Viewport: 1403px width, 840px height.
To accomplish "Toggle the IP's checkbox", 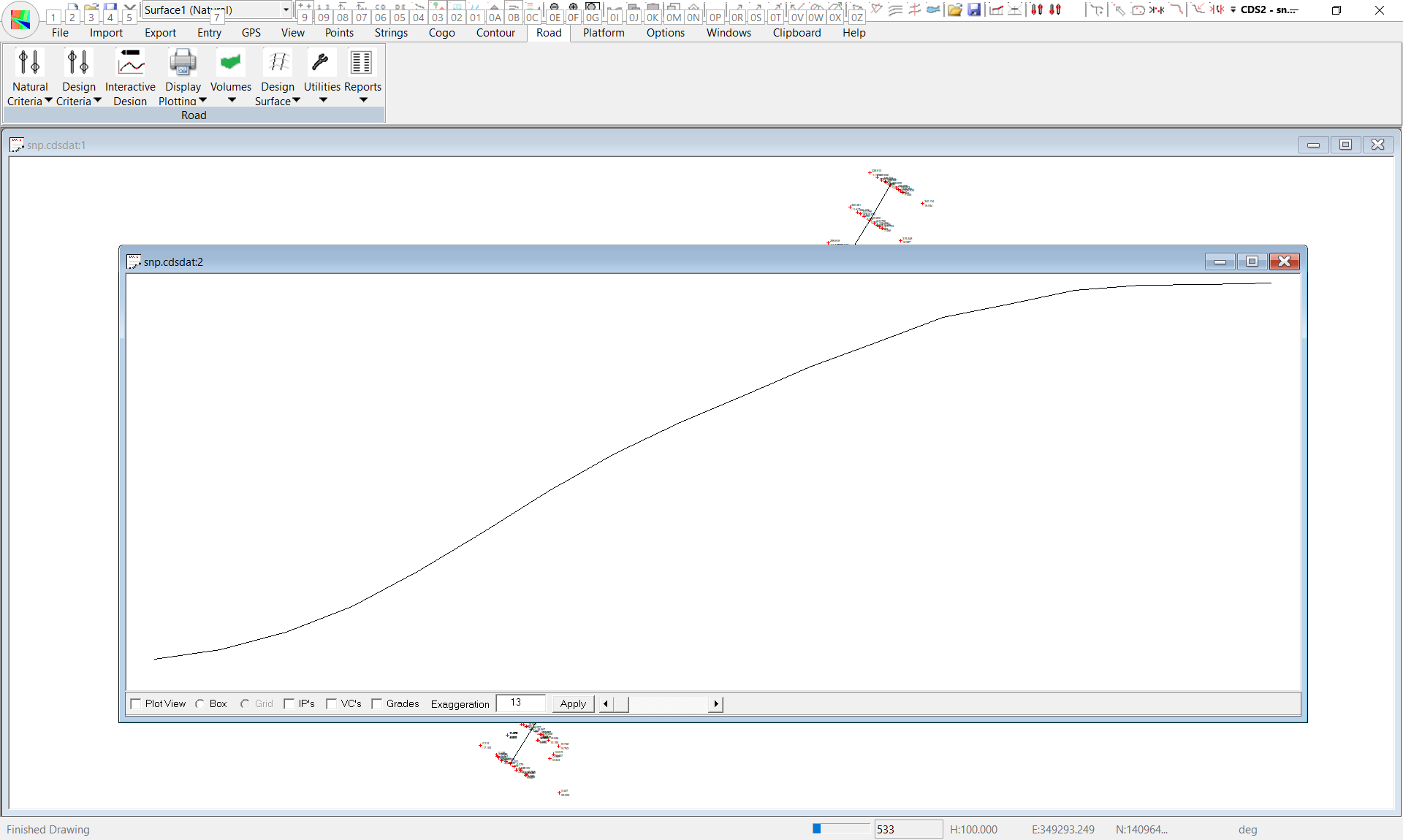I will [289, 704].
